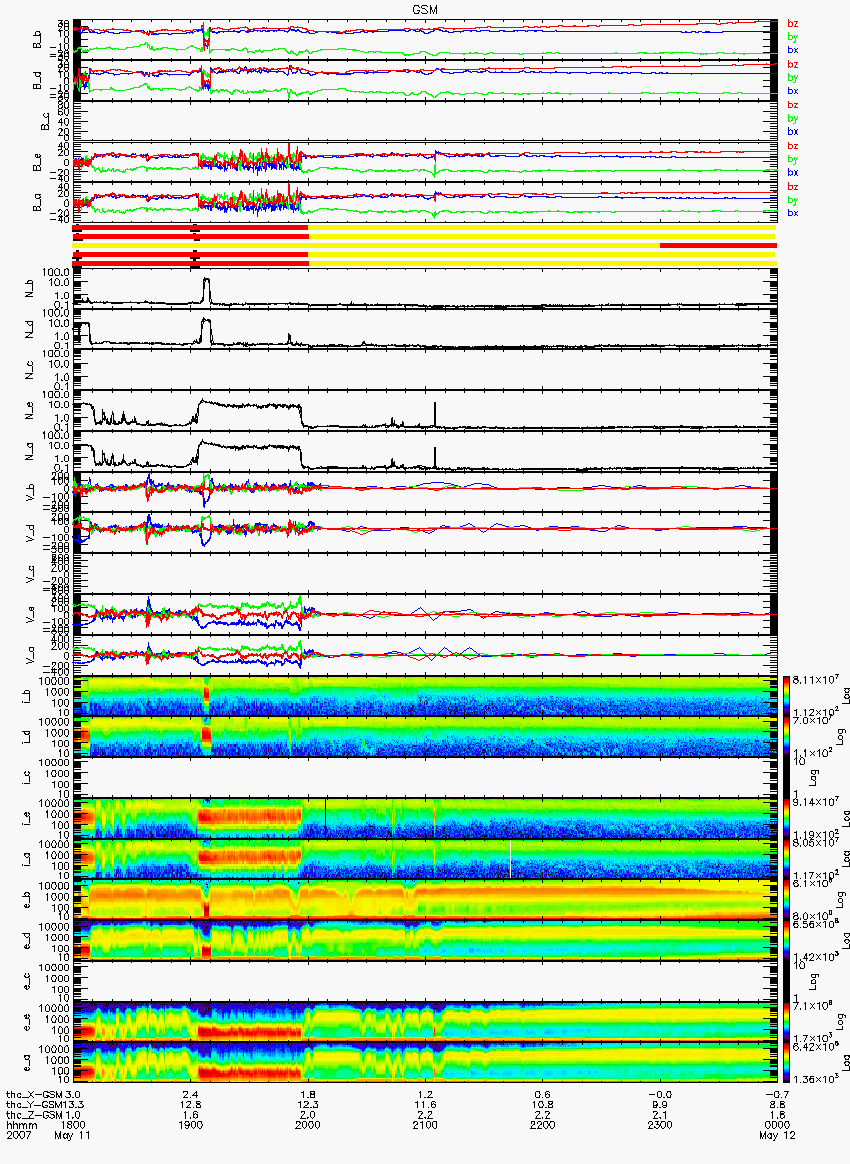This screenshot has width=850, height=1164.
Task: Click the May 11 date label
Action: (73, 1135)
